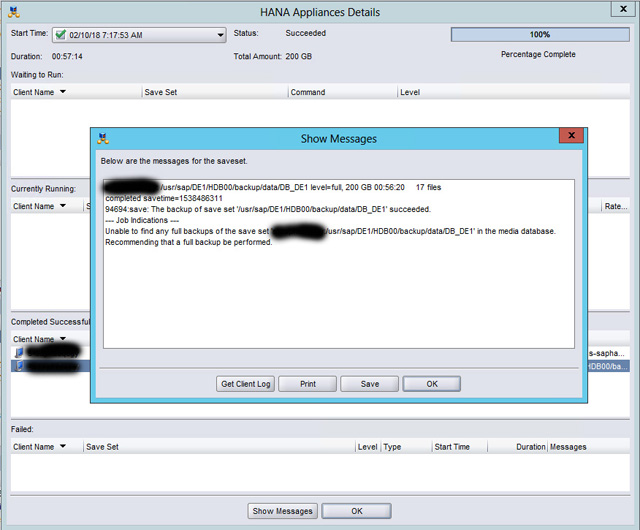The height and width of the screenshot is (530, 640).
Task: Click 'completed savetime=1538486311' line
Action: coord(164,198)
